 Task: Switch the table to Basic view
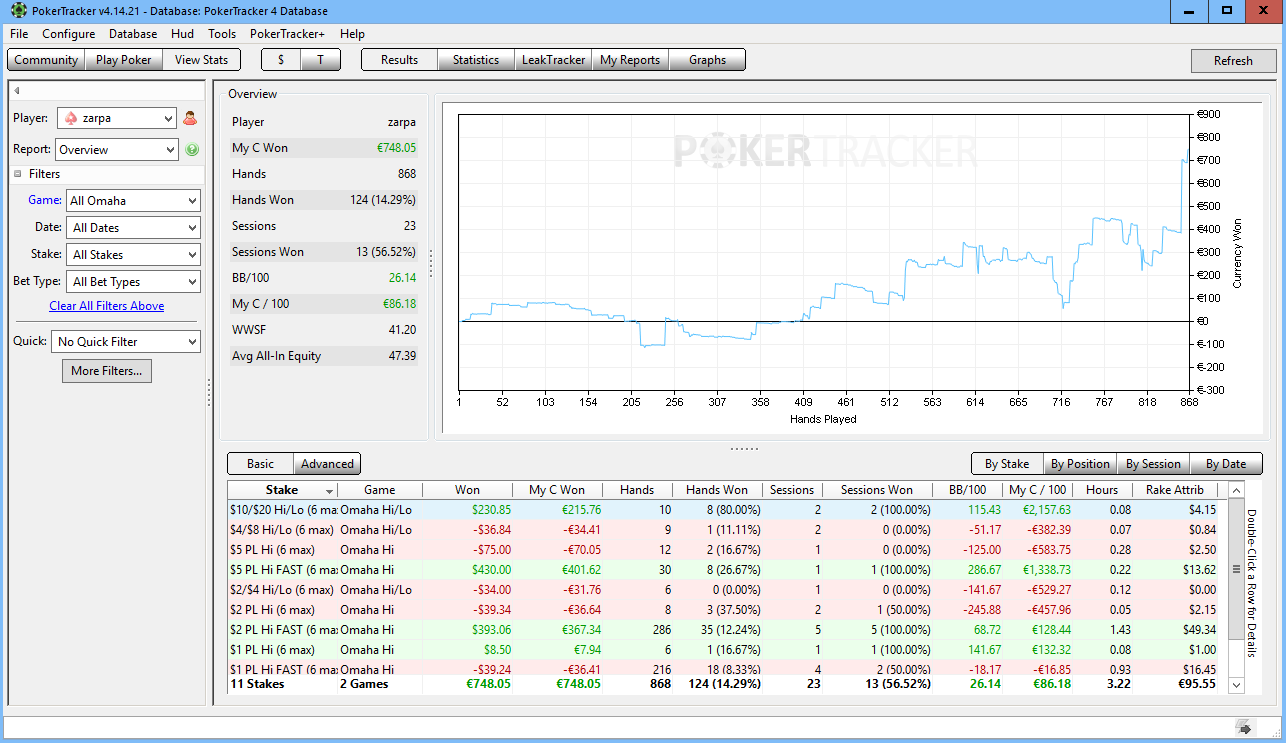click(260, 464)
